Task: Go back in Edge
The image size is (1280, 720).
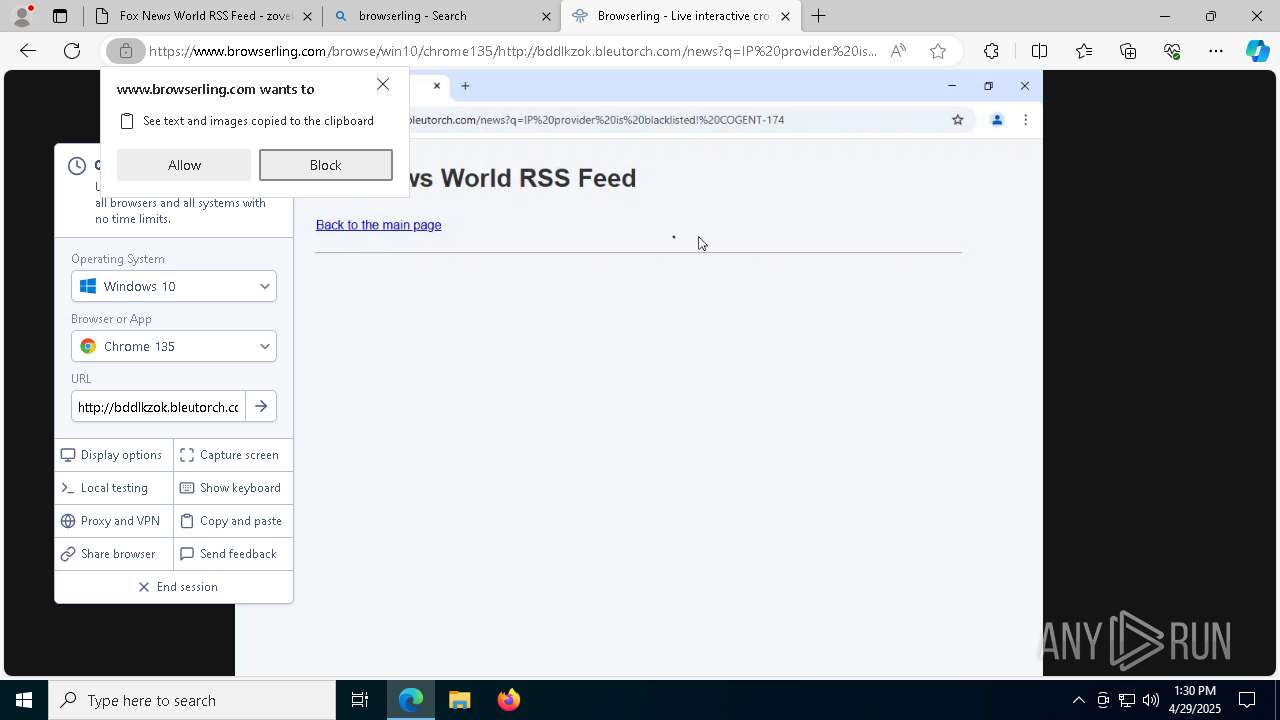Action: (x=28, y=51)
